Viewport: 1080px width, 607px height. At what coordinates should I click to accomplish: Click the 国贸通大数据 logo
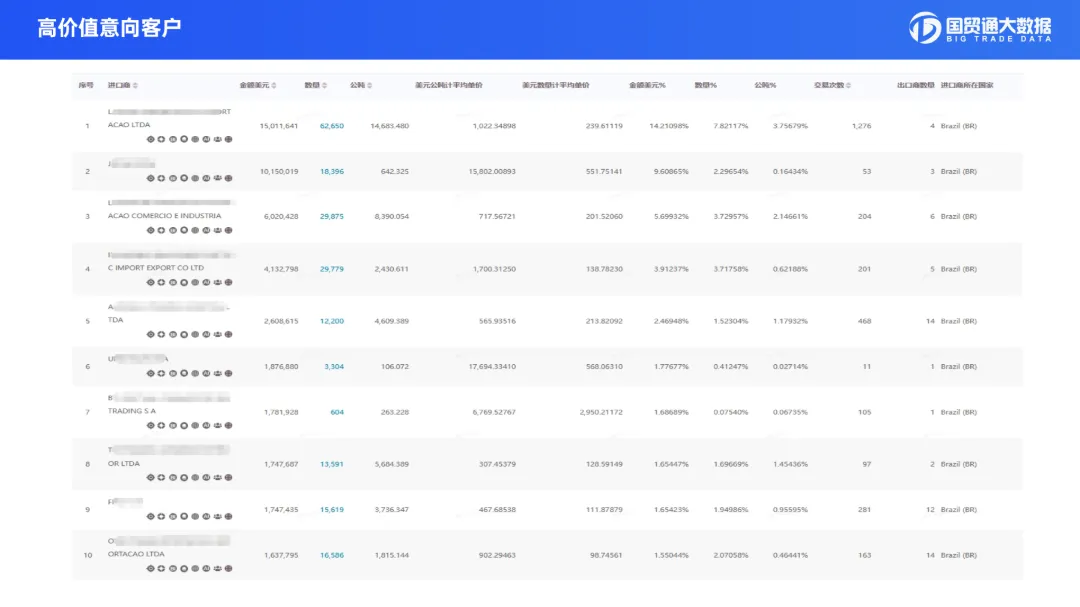pyautogui.click(x=980, y=28)
